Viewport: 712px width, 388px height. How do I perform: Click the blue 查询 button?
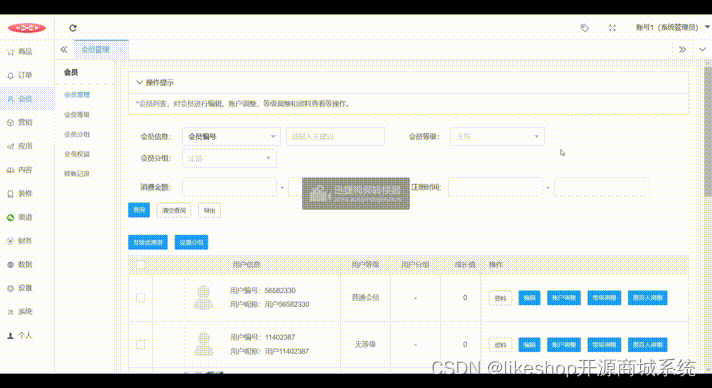click(139, 210)
